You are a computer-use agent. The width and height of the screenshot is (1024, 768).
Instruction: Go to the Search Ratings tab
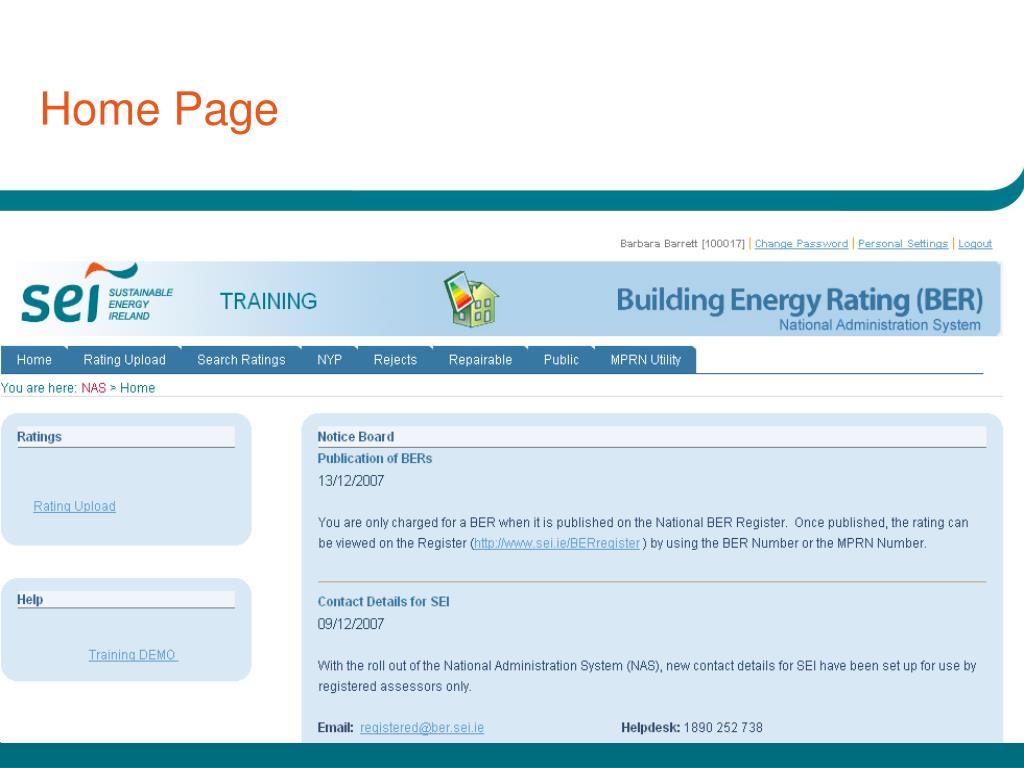pyautogui.click(x=241, y=360)
